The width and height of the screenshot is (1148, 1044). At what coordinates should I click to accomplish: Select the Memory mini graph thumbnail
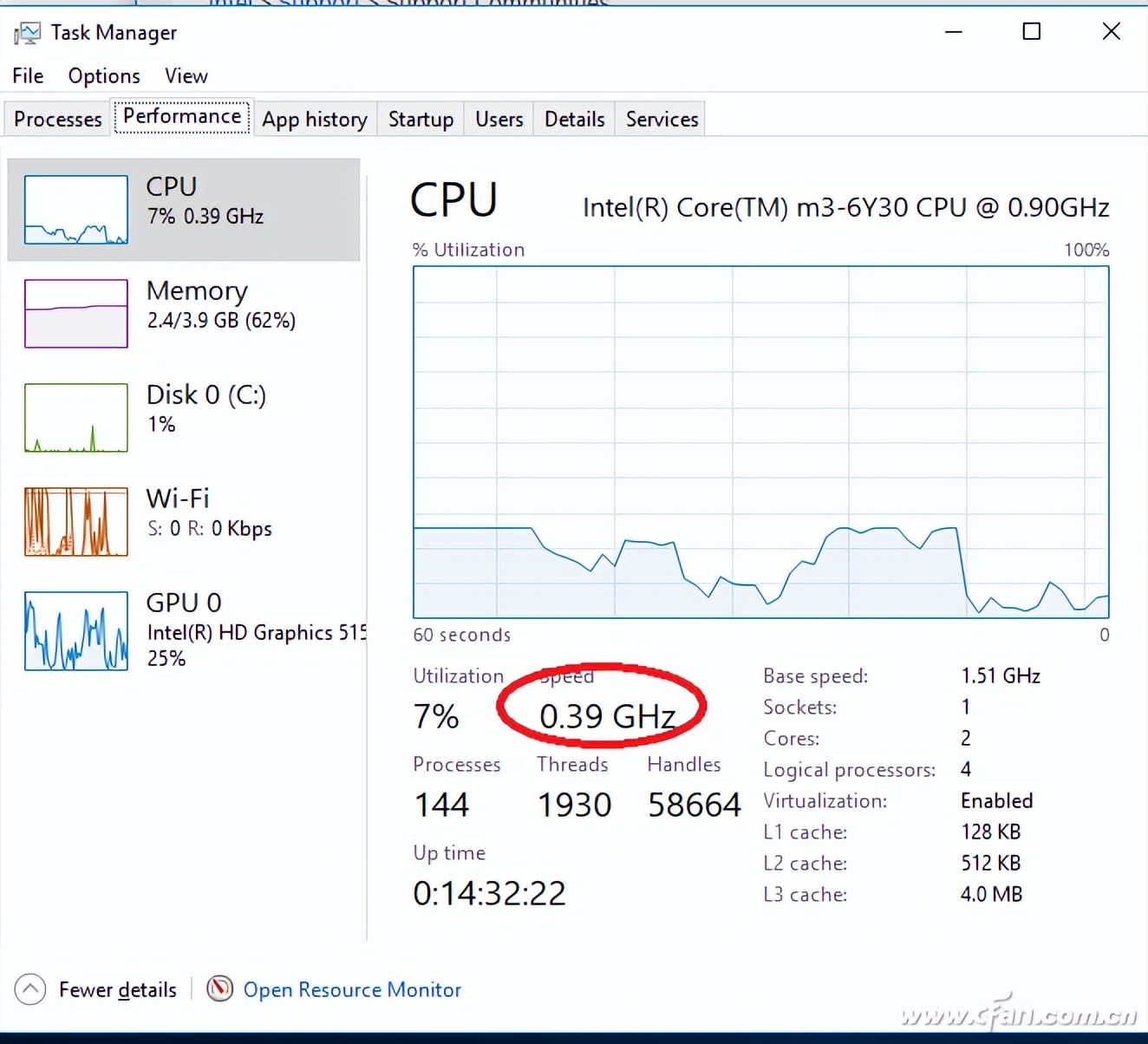click(x=76, y=313)
